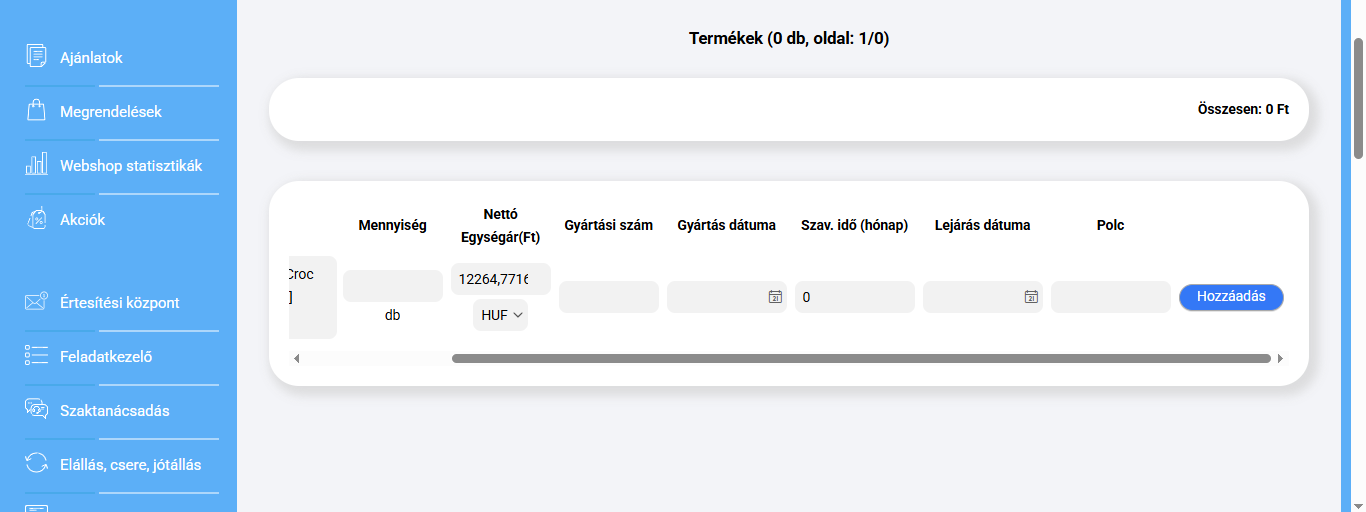Screen dimensions: 1366x512
Task: Click the Webshop statisztikák bar chart icon
Action: pyautogui.click(x=36, y=164)
